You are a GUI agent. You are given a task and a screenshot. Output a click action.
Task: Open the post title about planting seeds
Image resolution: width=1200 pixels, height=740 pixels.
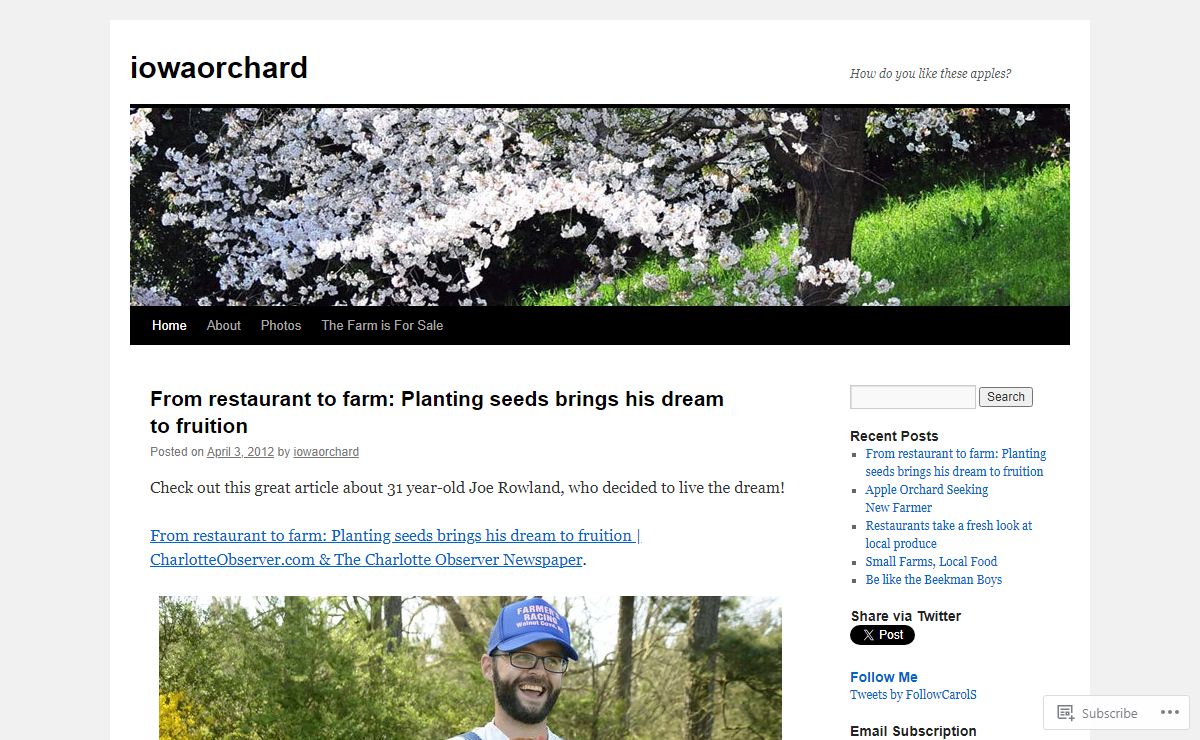437,412
